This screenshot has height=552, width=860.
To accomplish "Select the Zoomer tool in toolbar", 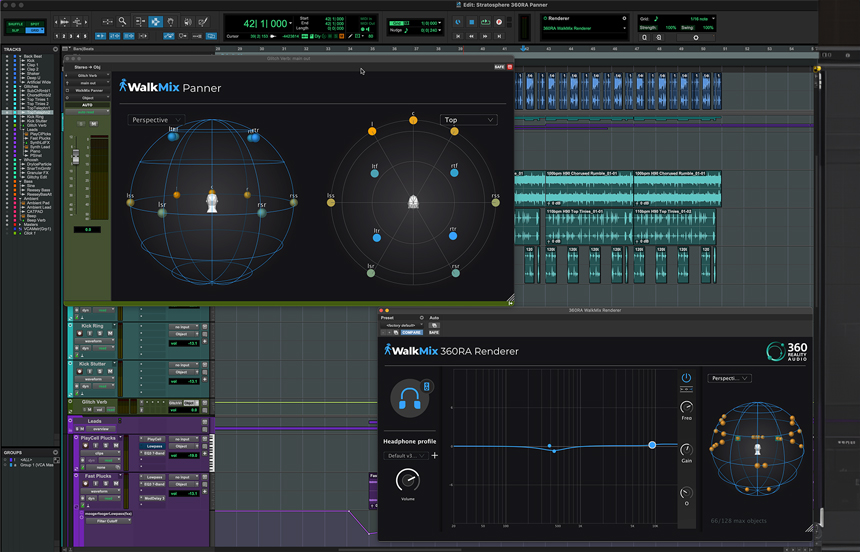I will coord(122,22).
